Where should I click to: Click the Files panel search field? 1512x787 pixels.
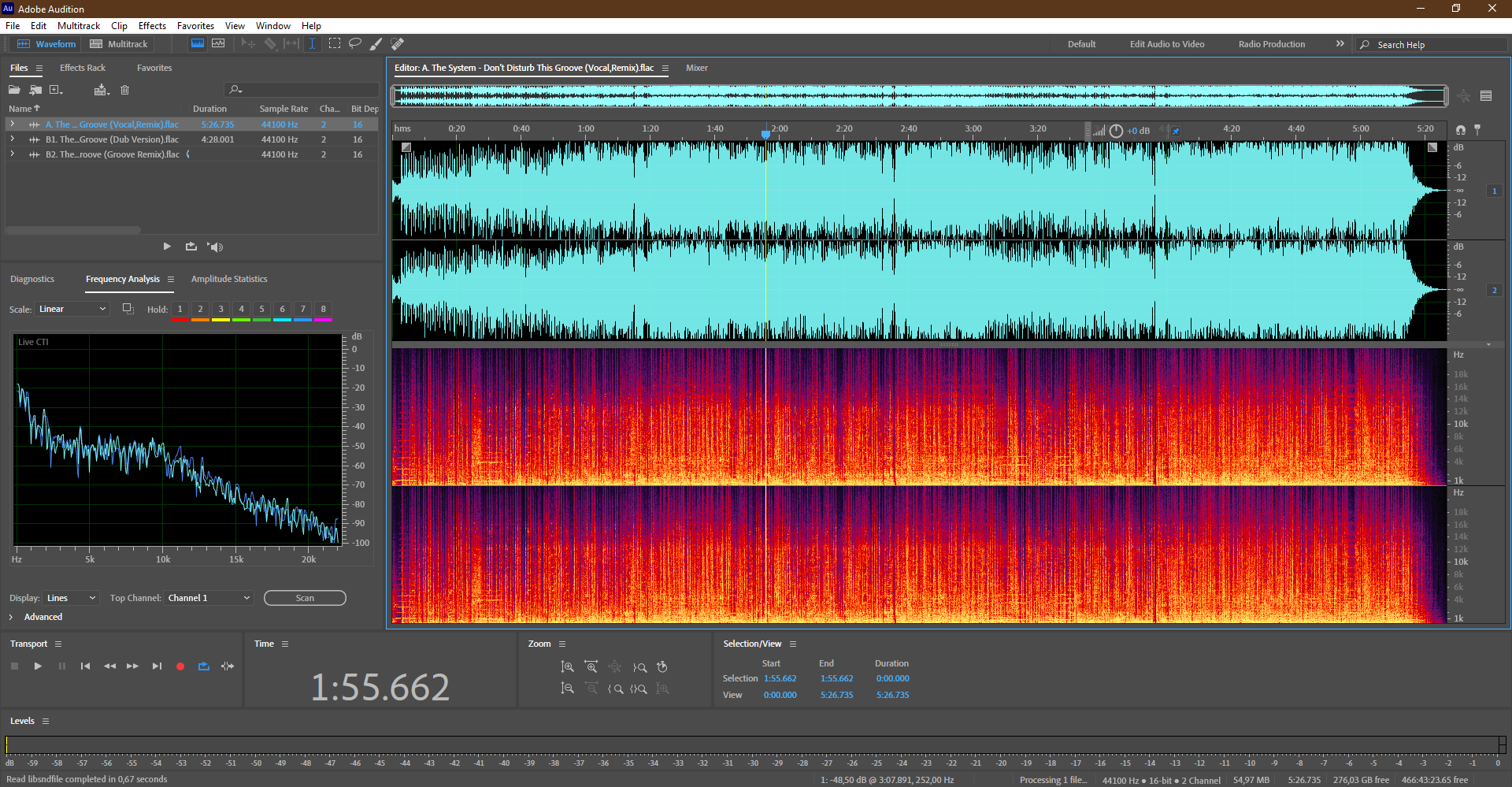point(302,90)
